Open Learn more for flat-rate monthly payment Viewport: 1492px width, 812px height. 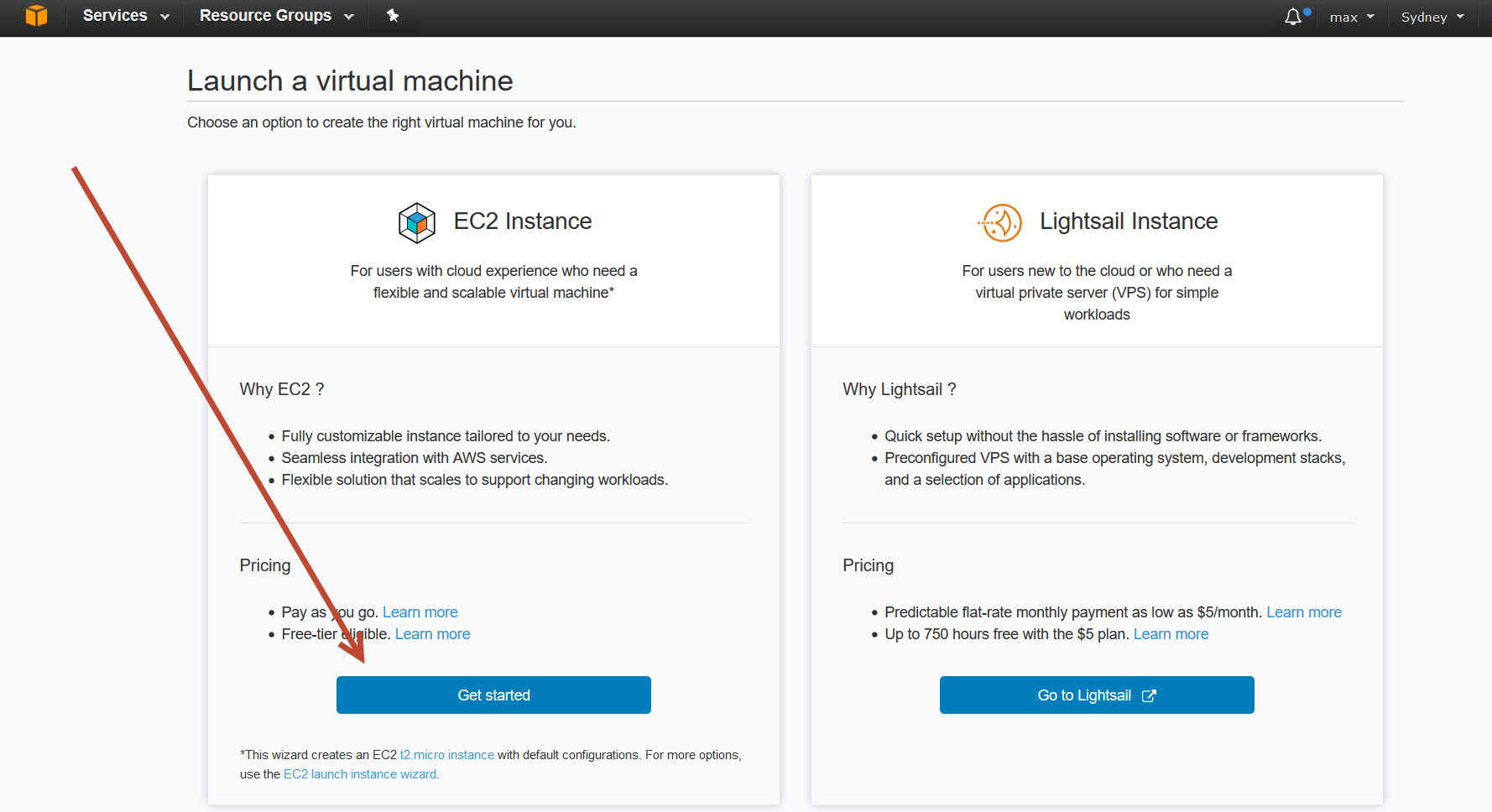point(1303,612)
